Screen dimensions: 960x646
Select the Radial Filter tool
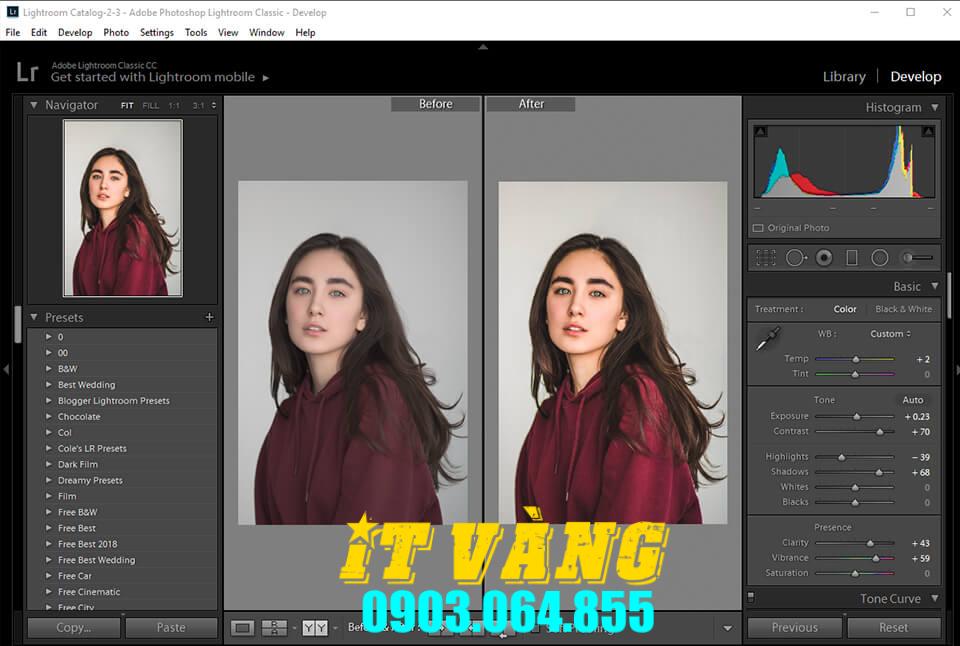tap(878, 257)
